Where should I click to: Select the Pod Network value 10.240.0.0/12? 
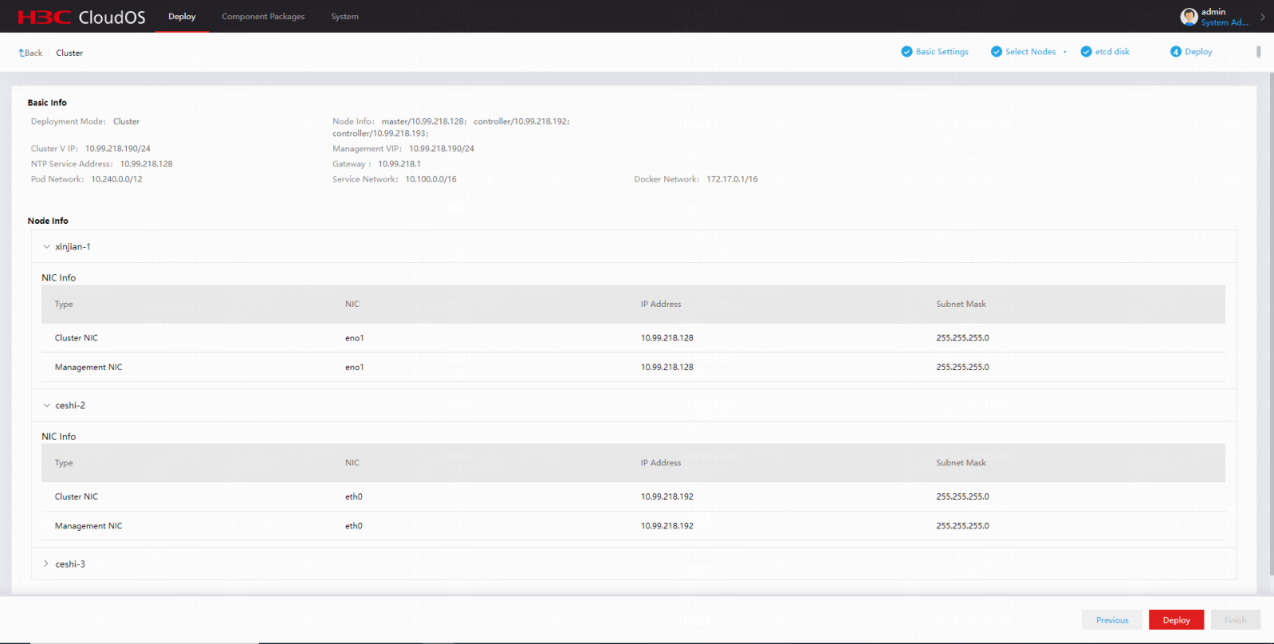pyautogui.click(x=117, y=179)
